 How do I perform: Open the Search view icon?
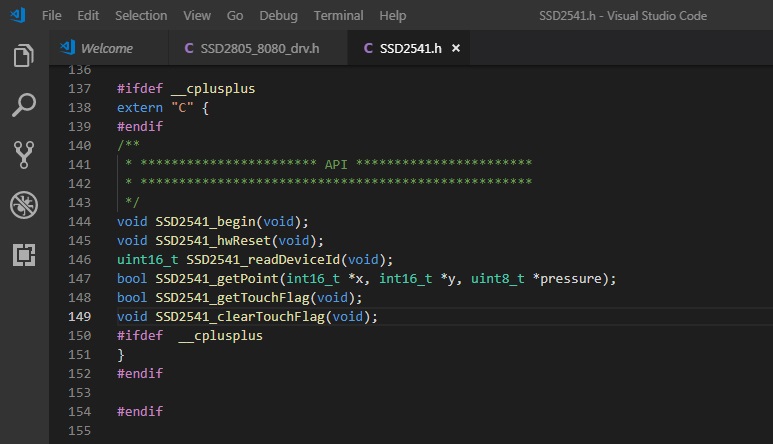coord(24,104)
